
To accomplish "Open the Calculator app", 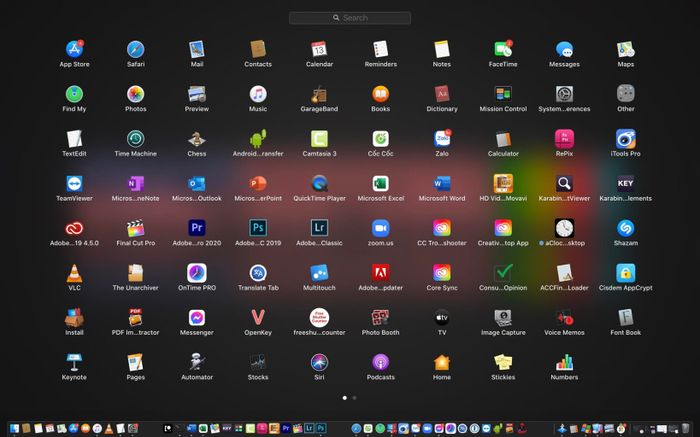I will [x=503, y=139].
